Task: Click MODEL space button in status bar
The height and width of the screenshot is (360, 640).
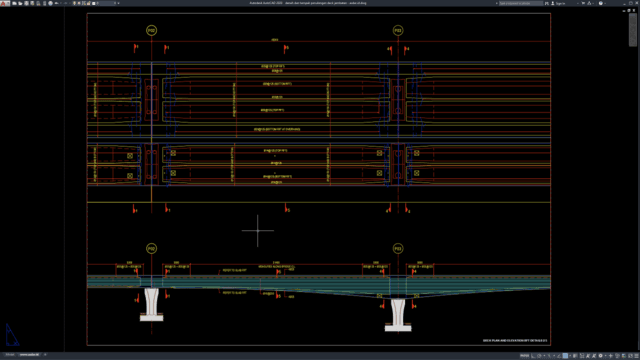Action: click(x=524, y=356)
